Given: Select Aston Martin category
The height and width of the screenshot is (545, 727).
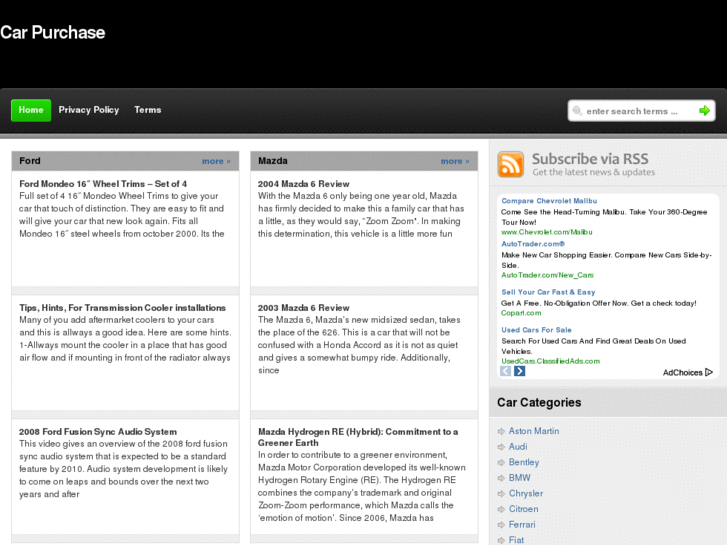Looking at the screenshot, I should point(534,431).
